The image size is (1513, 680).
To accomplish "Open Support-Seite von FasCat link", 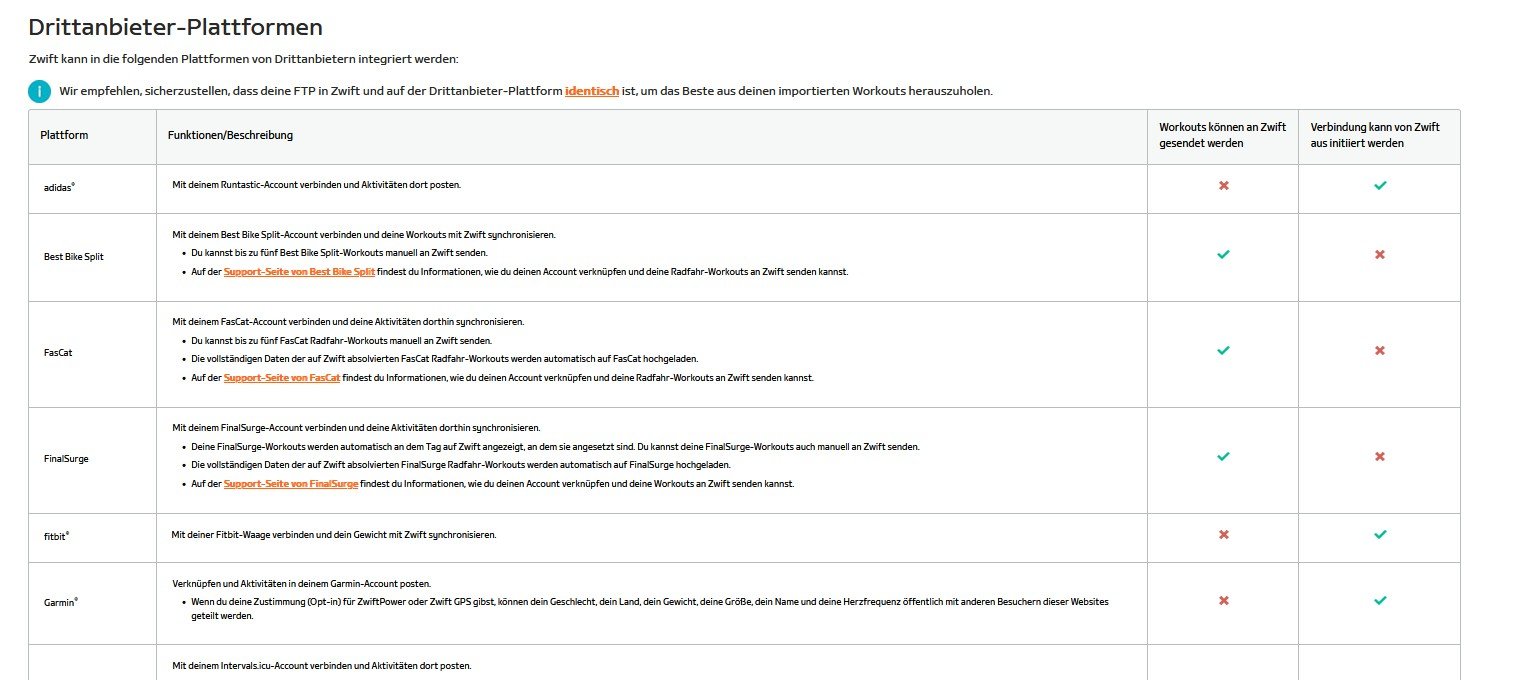I will (282, 378).
